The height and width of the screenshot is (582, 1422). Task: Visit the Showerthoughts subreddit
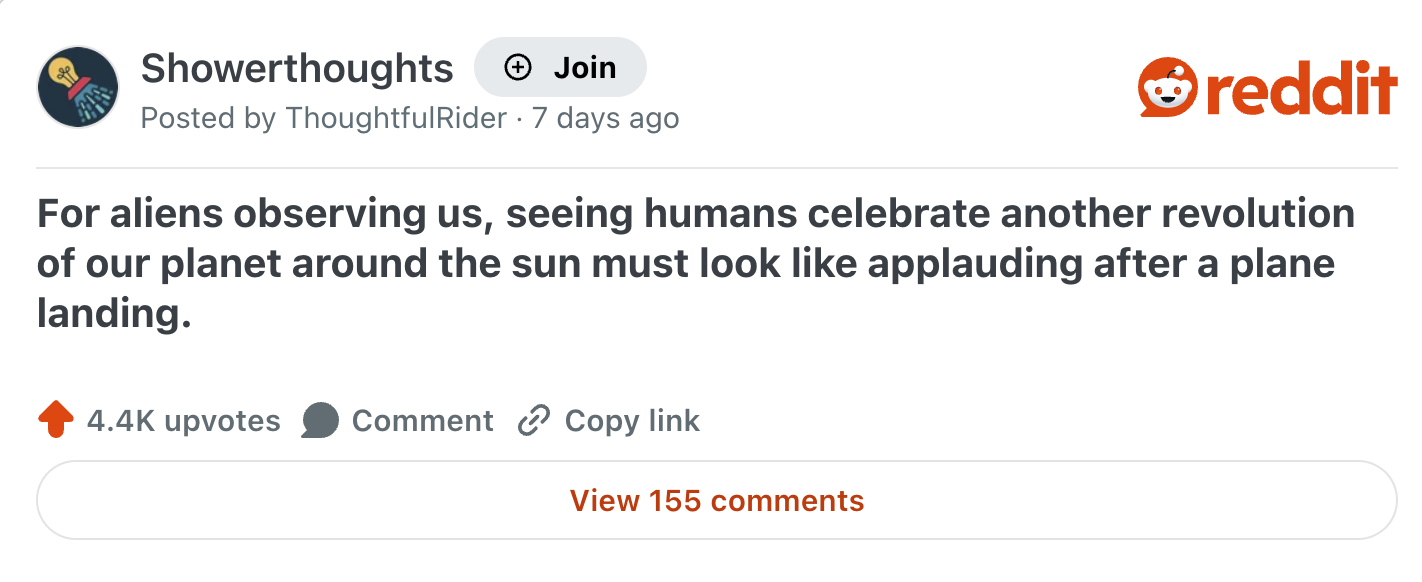pos(297,67)
